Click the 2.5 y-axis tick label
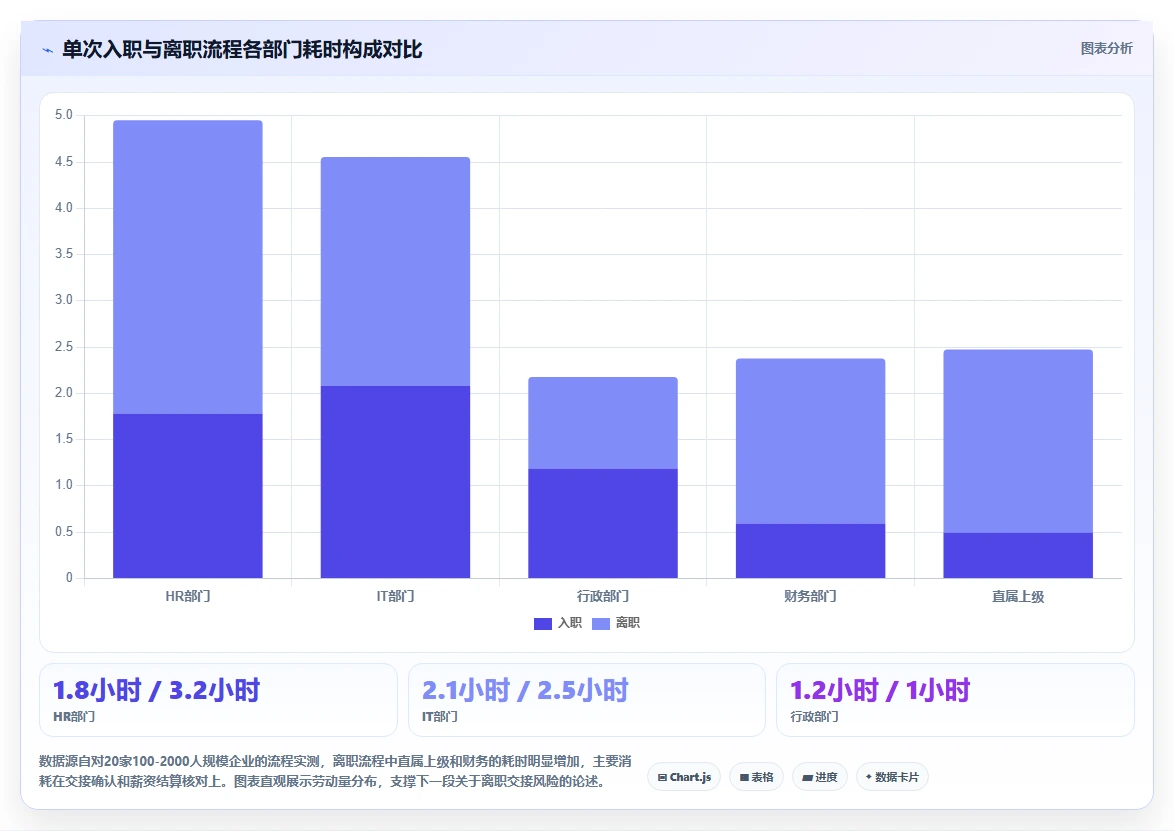This screenshot has width=1174, height=831. tap(64, 347)
